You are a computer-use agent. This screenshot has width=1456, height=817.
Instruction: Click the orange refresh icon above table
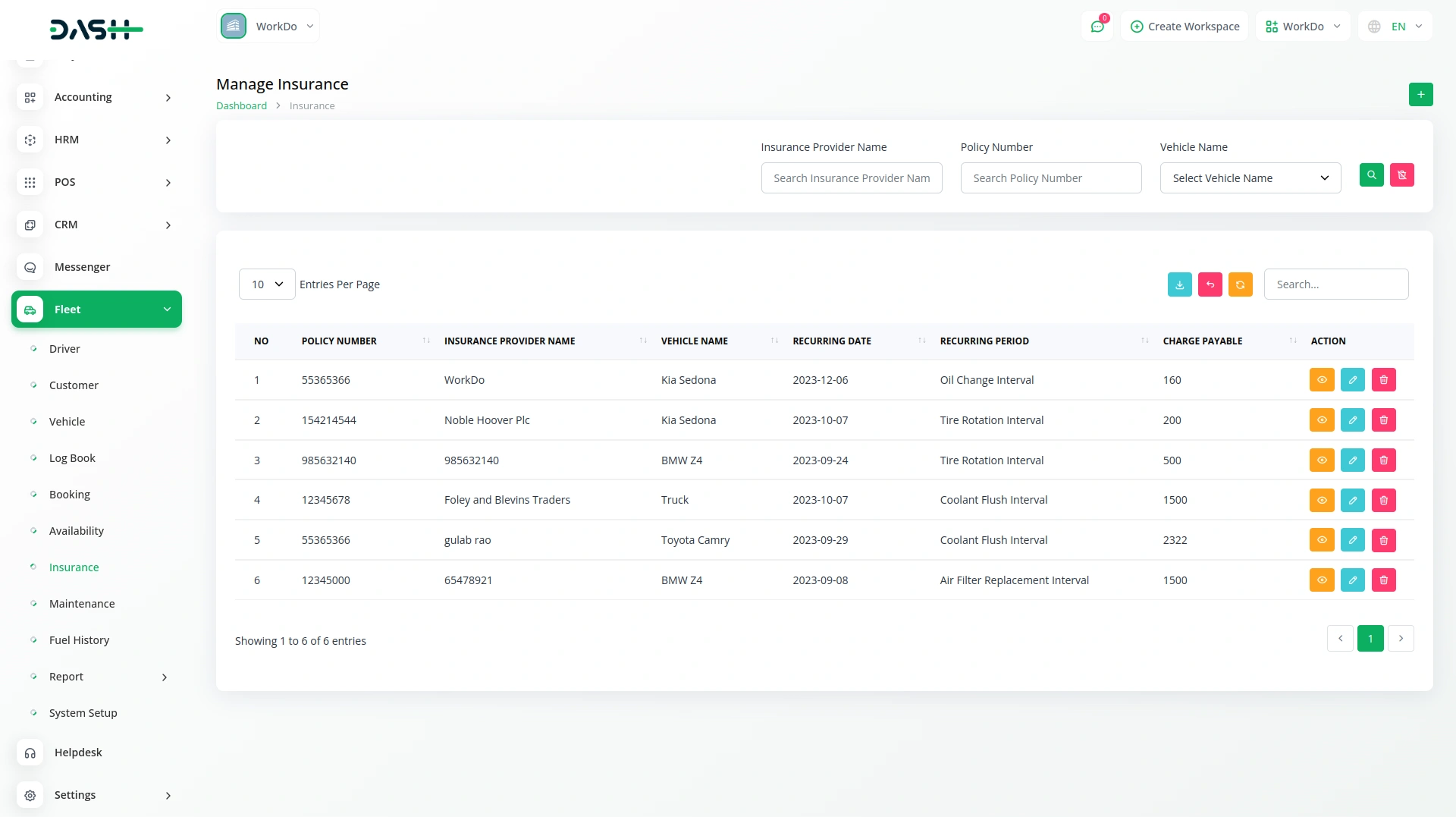(x=1240, y=284)
